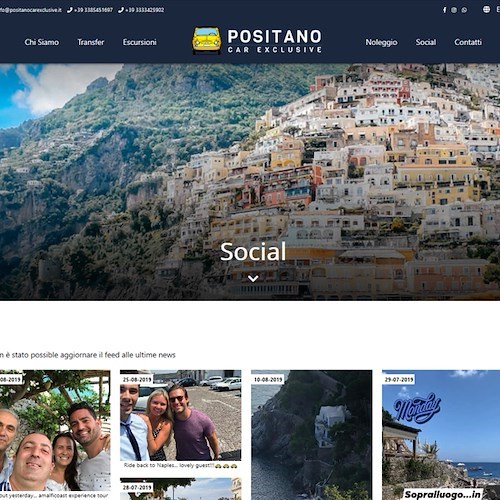Open the Escursioni menu item
500x500 pixels.
tap(140, 42)
